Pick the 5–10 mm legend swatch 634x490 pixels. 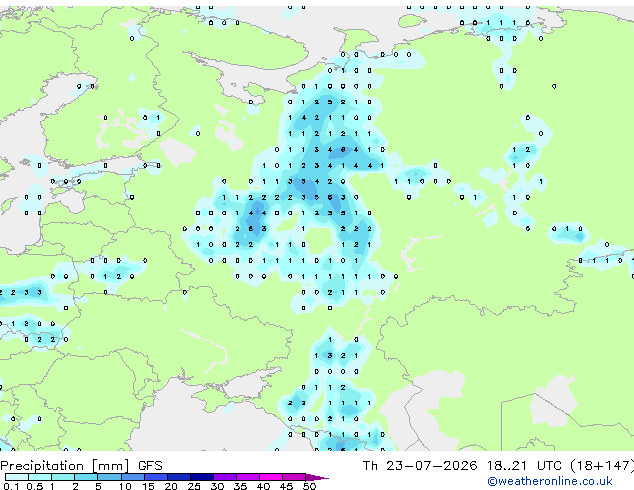click(109, 477)
